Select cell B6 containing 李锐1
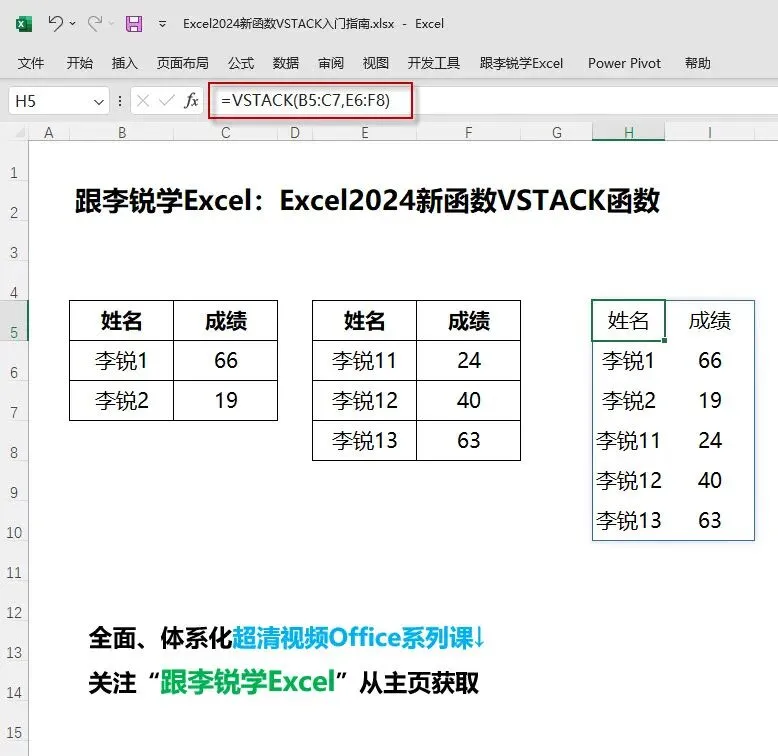 [122, 361]
